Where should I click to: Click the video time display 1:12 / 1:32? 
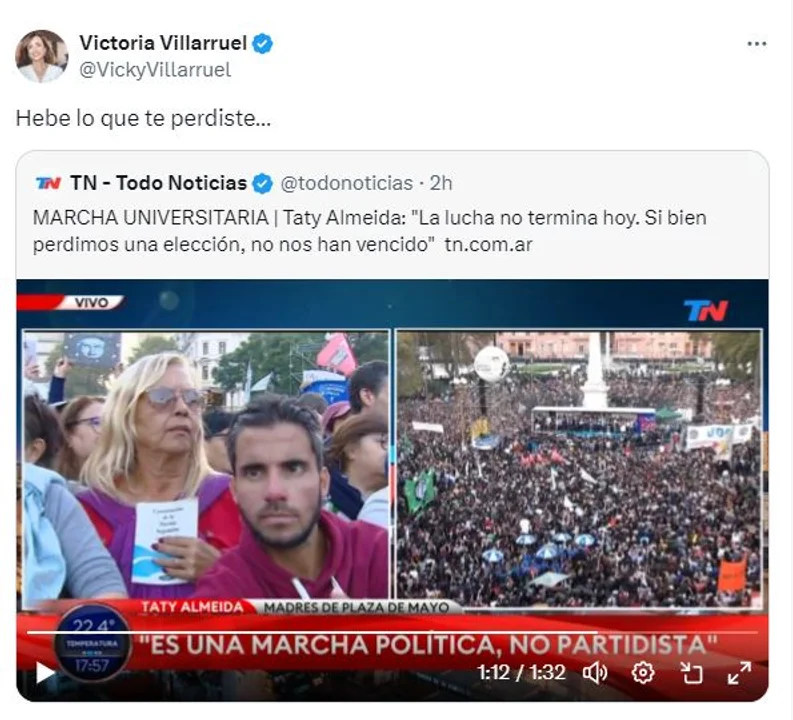click(x=521, y=673)
